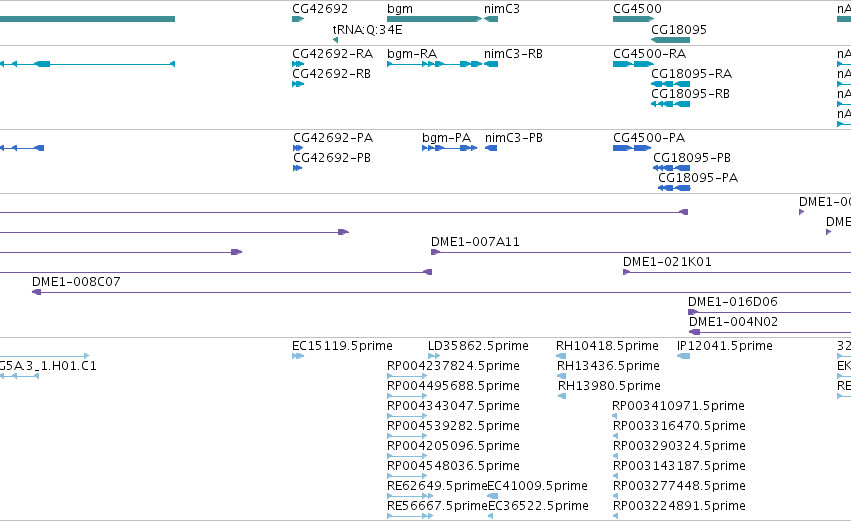This screenshot has height=521, width=851.
Task: Select transcript CG42692-RB
Action: (x=298, y=84)
